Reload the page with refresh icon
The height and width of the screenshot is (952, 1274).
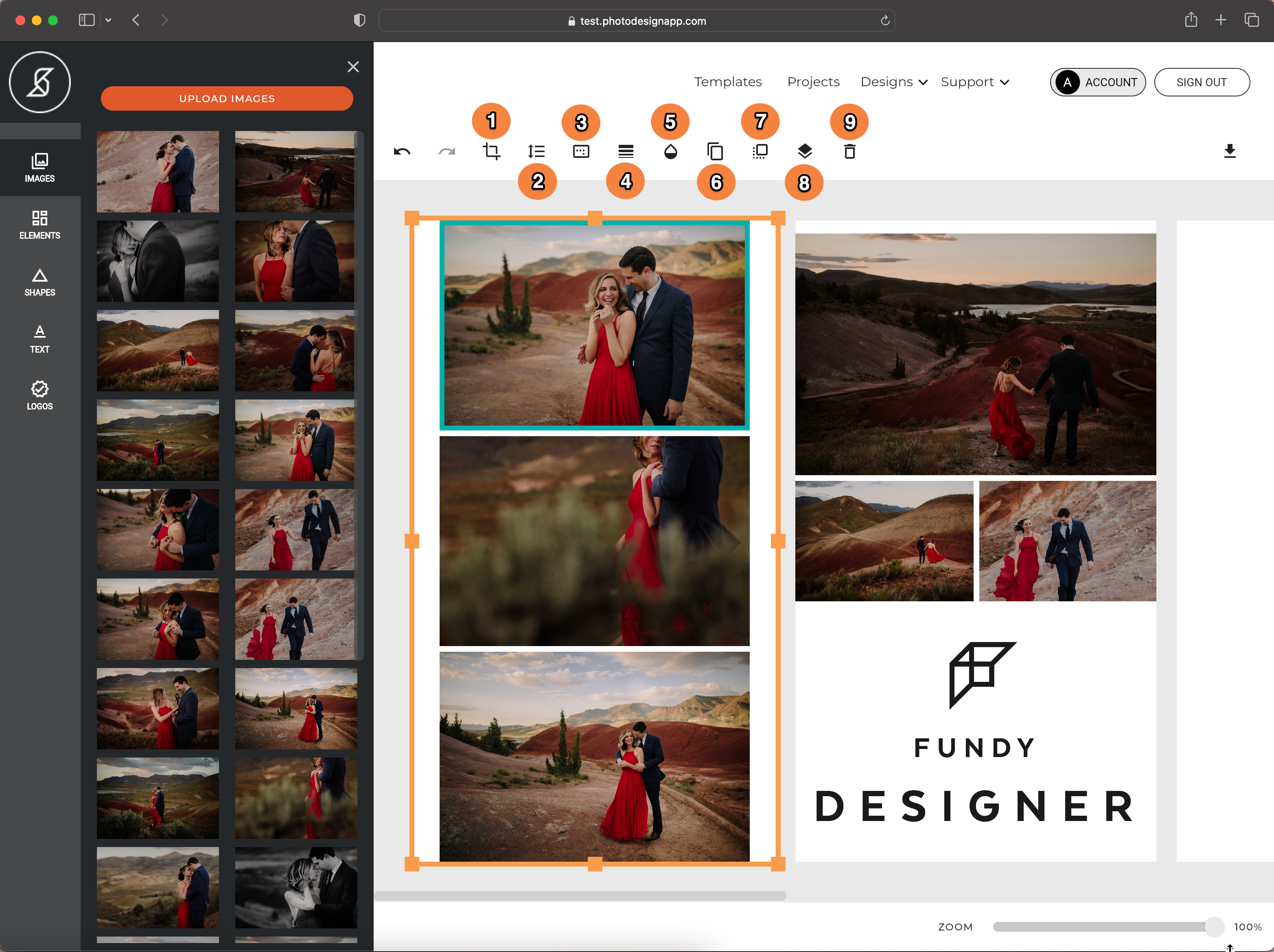pos(884,21)
